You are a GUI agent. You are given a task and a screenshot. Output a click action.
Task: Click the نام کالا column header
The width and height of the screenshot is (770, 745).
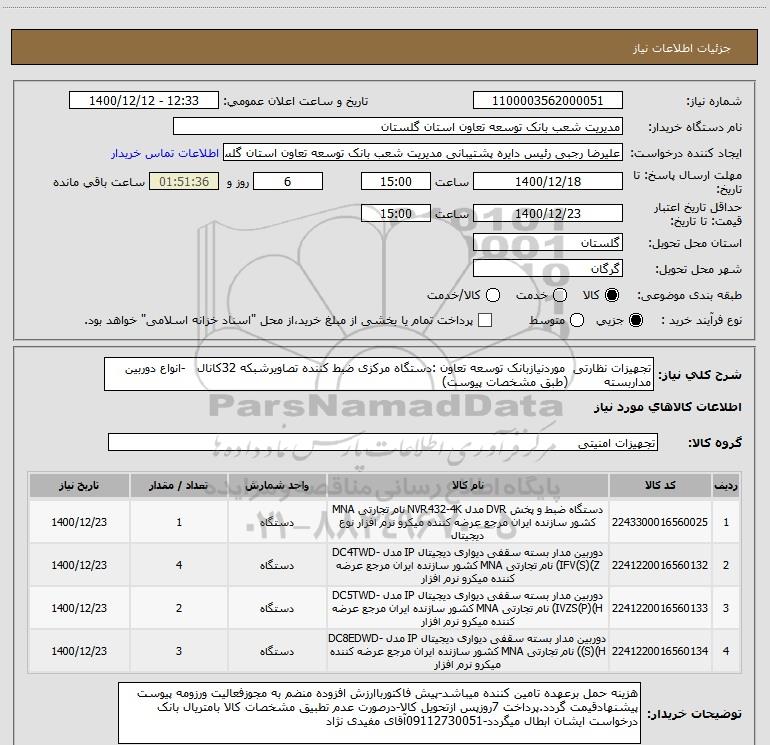pos(468,486)
